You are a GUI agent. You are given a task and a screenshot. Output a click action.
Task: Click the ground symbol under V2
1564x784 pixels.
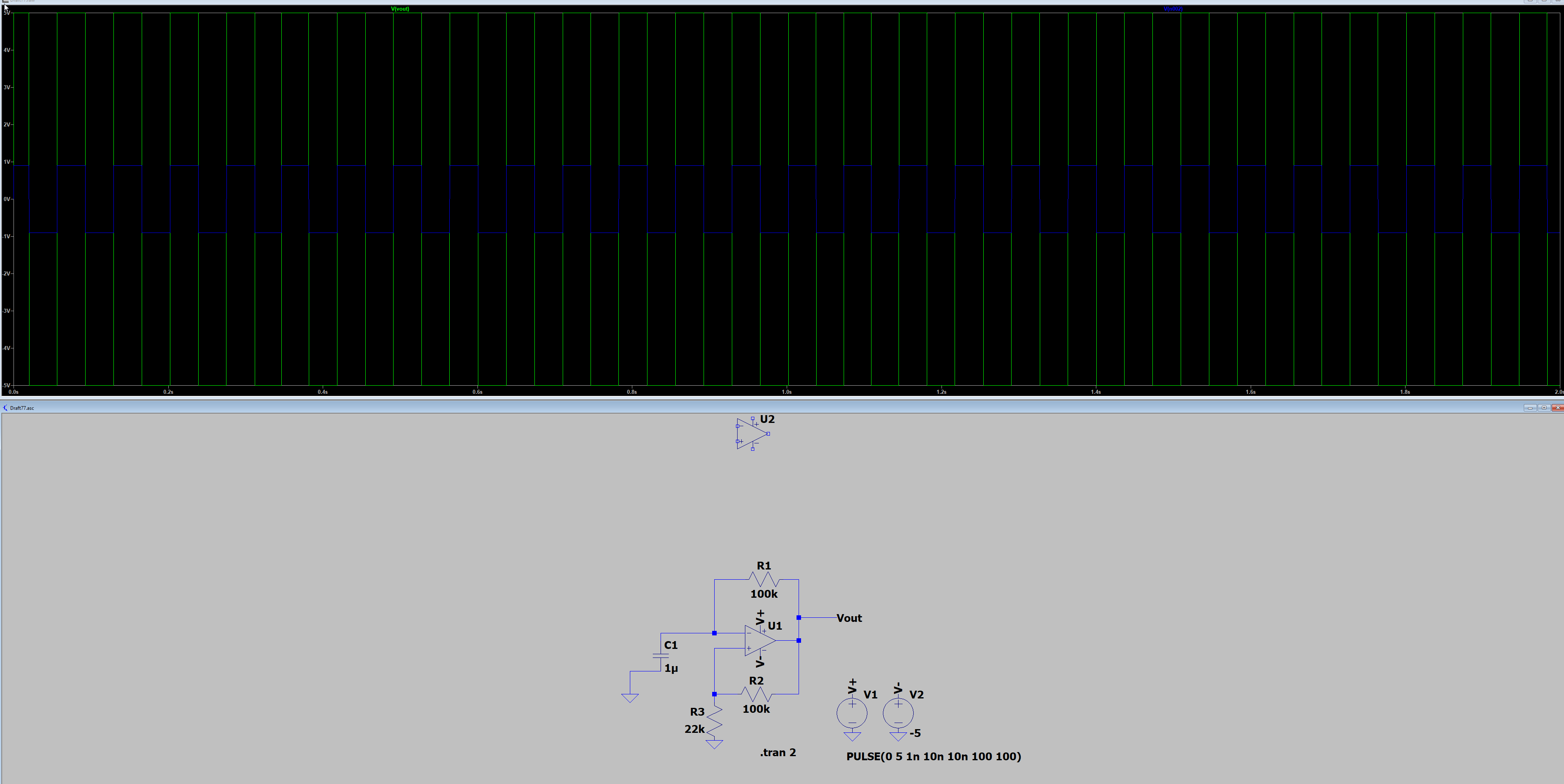click(x=898, y=737)
